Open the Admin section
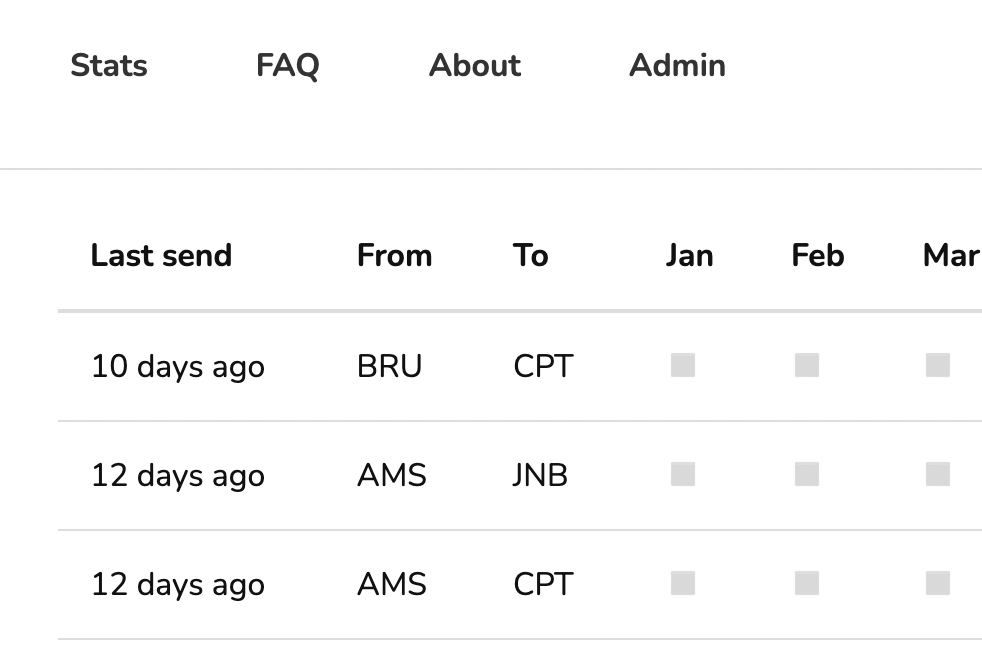This screenshot has height=666, width=982. click(677, 66)
